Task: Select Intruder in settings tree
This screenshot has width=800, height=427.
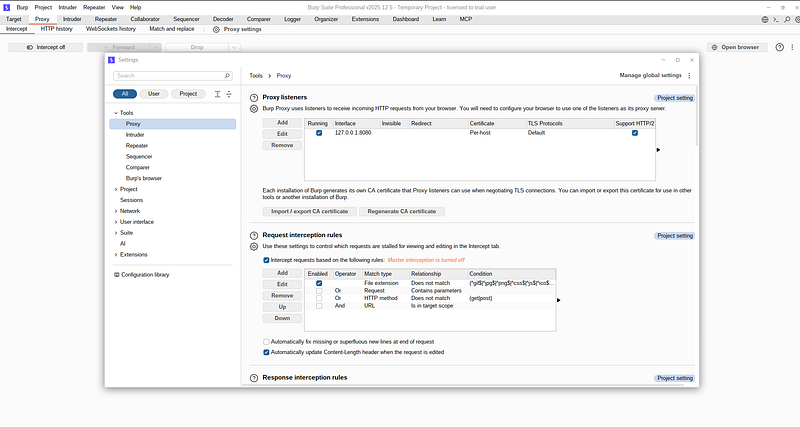Action: point(135,135)
